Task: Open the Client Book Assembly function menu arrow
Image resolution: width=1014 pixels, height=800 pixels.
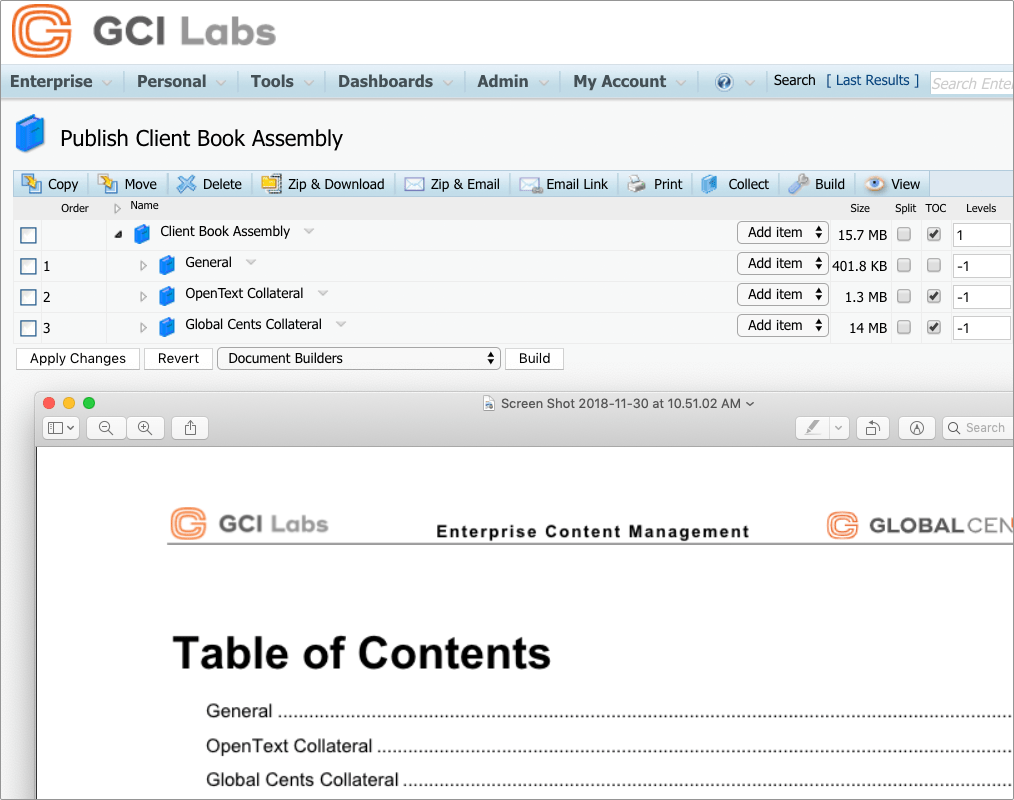Action: click(x=309, y=231)
